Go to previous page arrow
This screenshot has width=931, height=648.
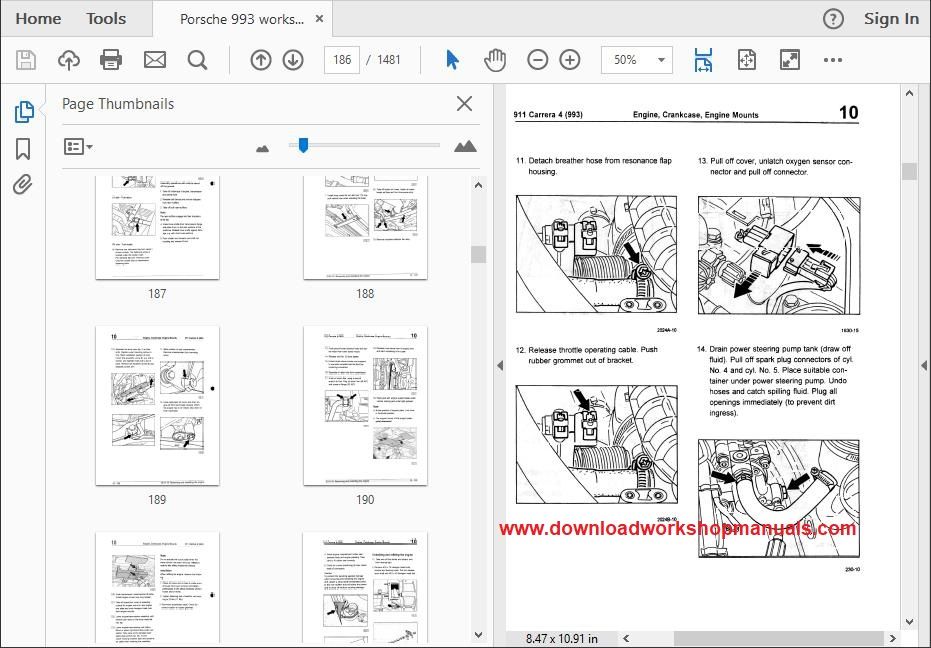tap(261, 60)
